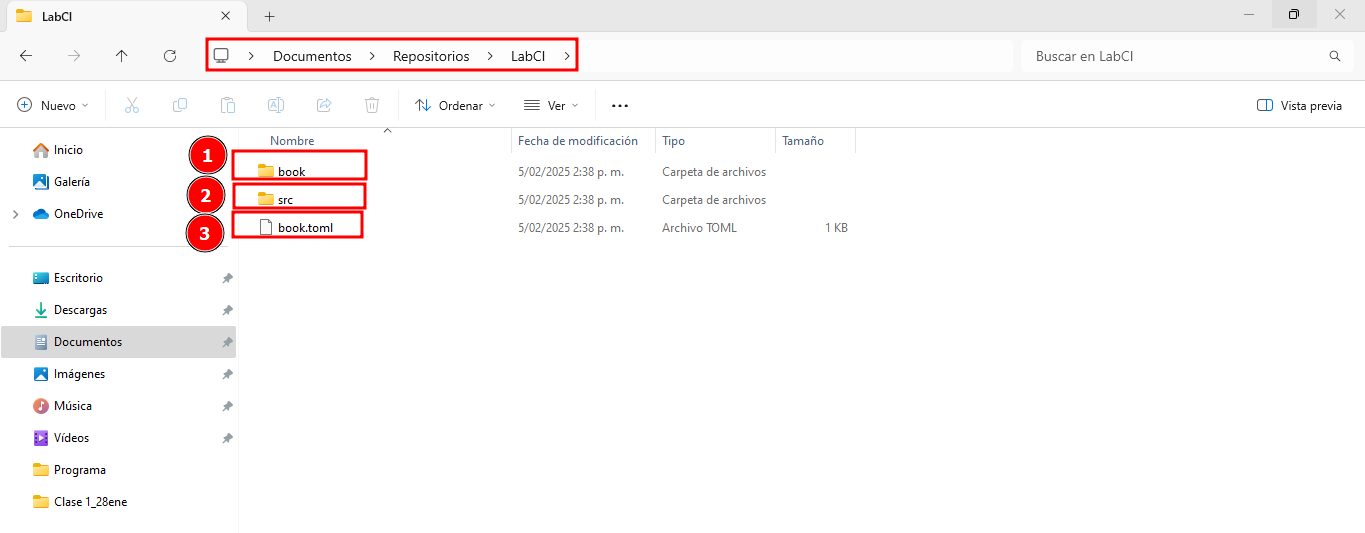Select the book.toml file icon
The image size is (1365, 533).
click(x=265, y=227)
